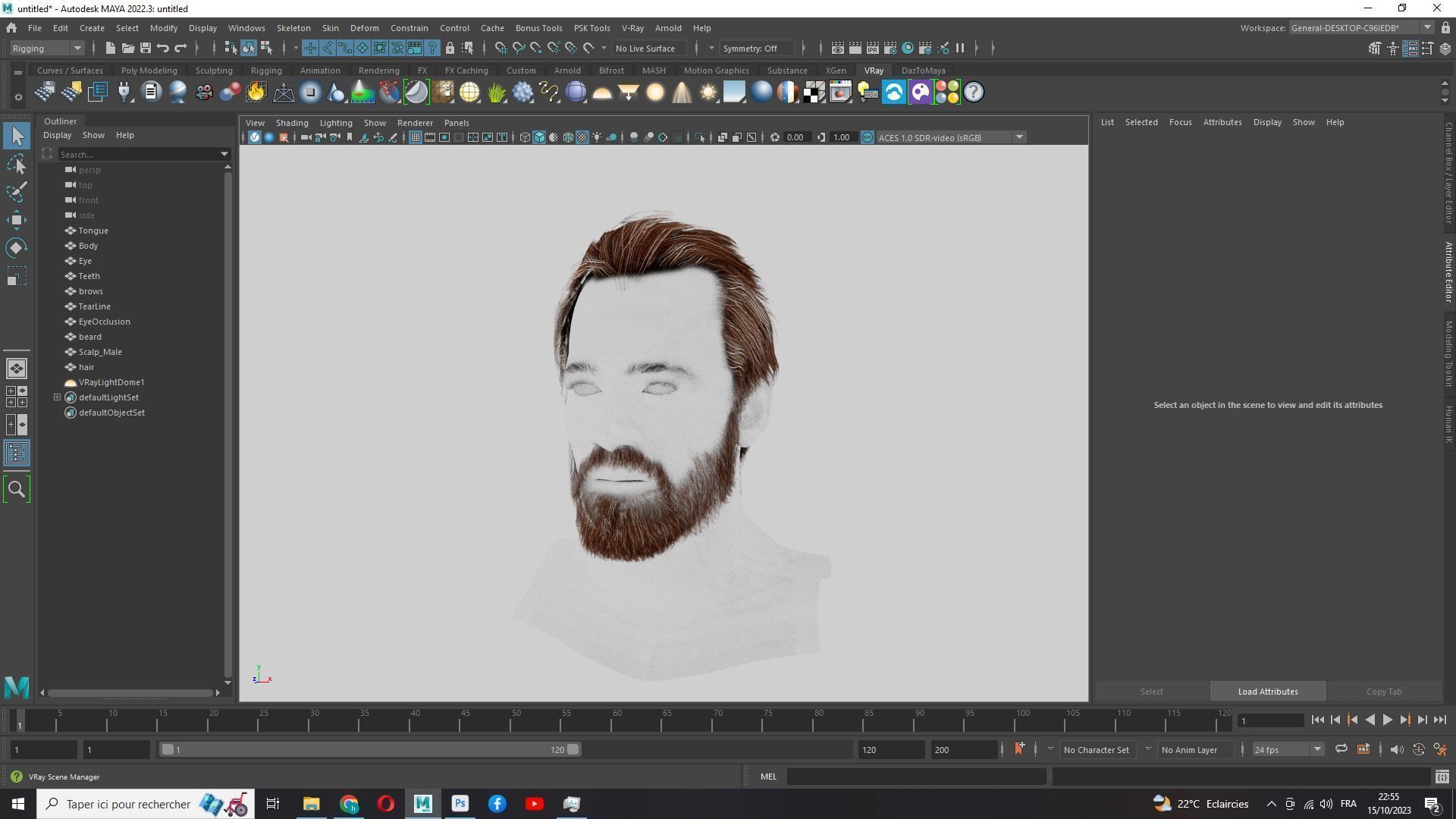Toggle loop playback mode
Screen dimensions: 1456x819
(1341, 750)
